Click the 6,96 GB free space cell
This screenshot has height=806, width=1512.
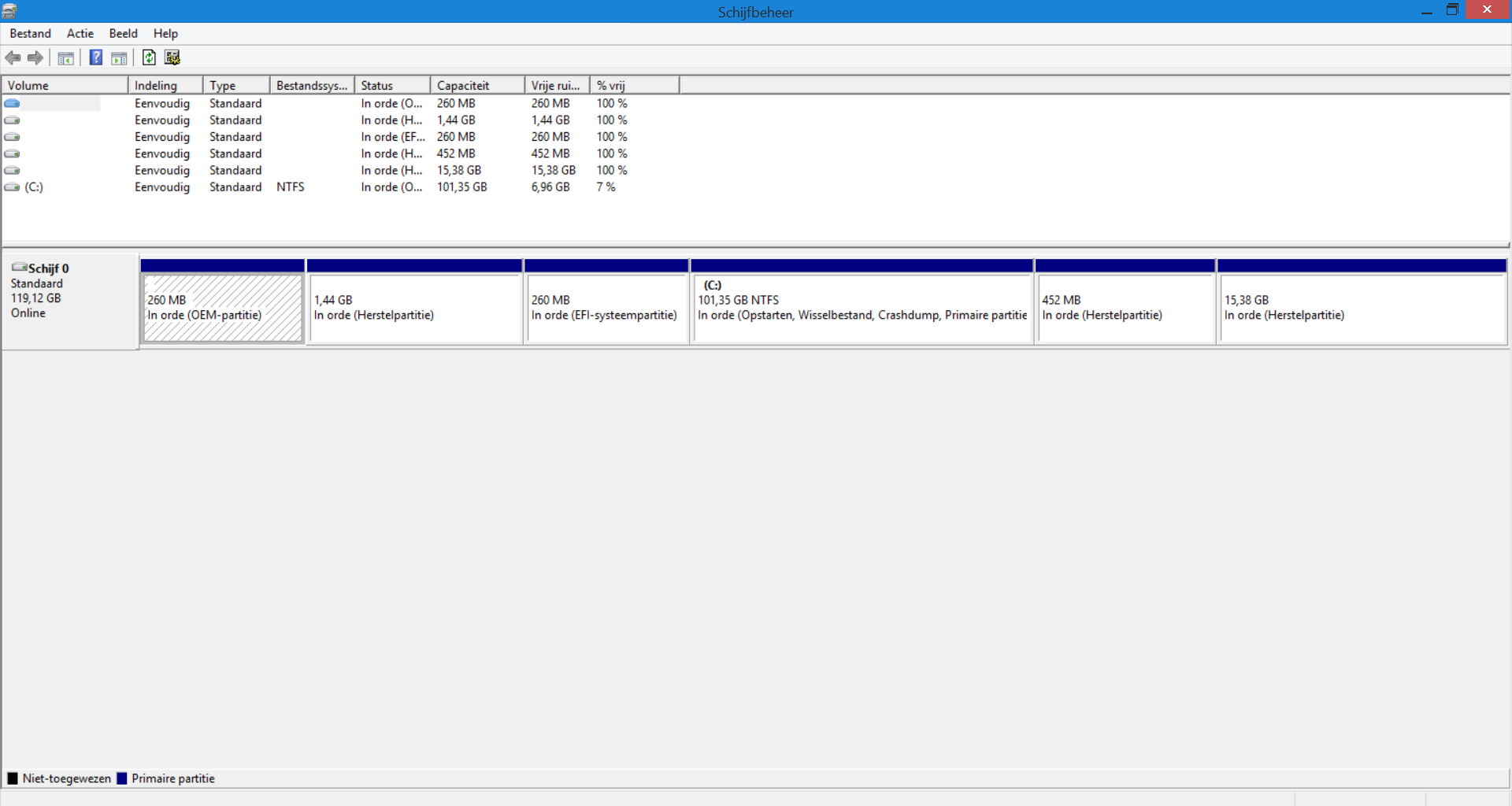[x=550, y=187]
